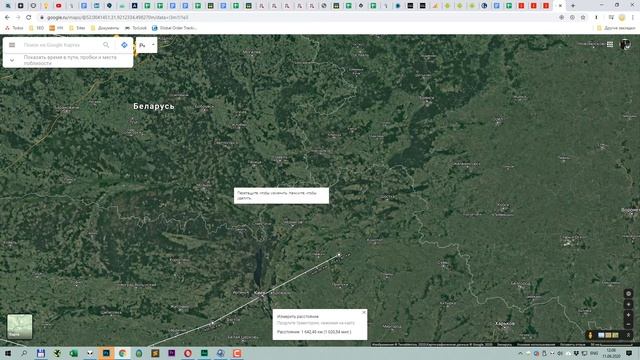Bookmark this page with the star icon
Viewport: 640px width, 360px height.
pos(583,18)
